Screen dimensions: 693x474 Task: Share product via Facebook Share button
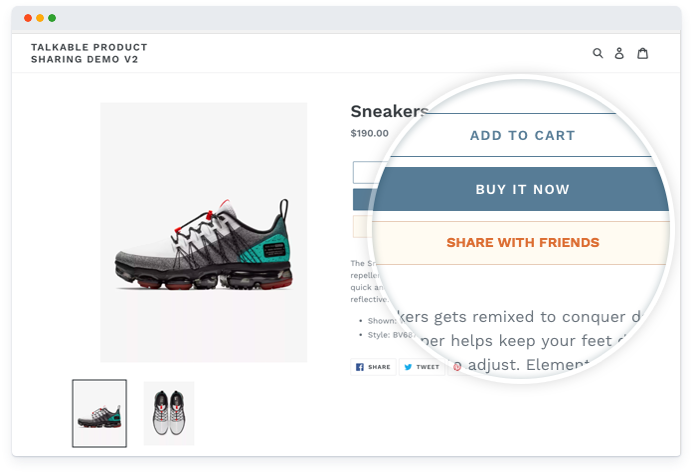pyautogui.click(x=373, y=367)
